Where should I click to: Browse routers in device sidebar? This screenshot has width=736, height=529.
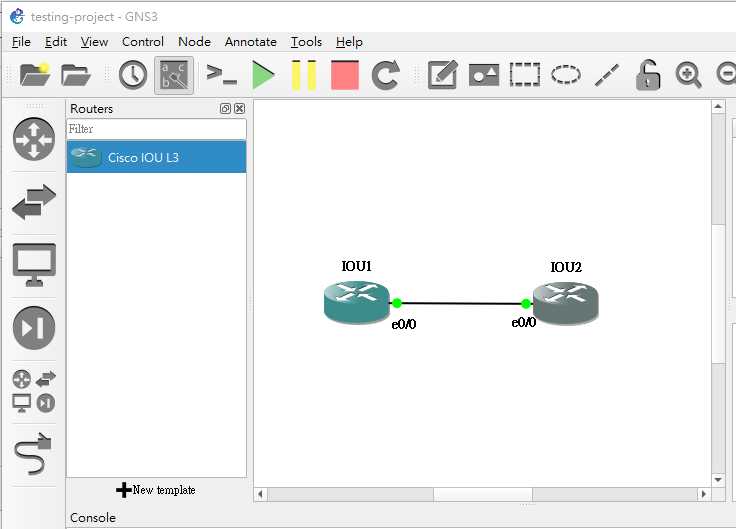34,139
